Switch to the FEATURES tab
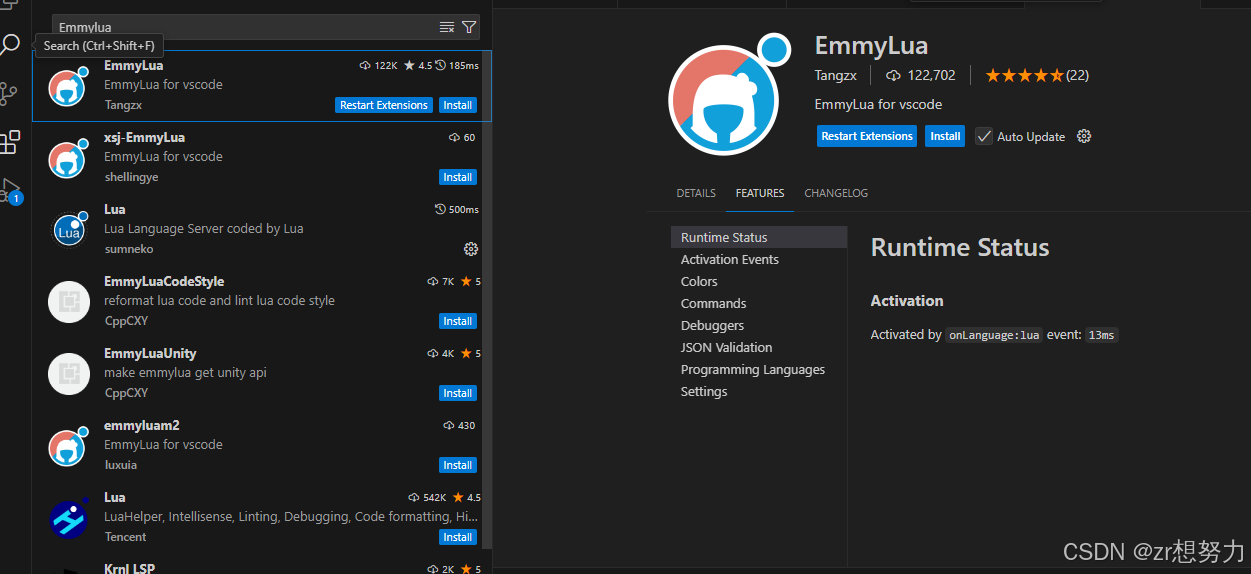Image resolution: width=1251 pixels, height=574 pixels. 760,193
